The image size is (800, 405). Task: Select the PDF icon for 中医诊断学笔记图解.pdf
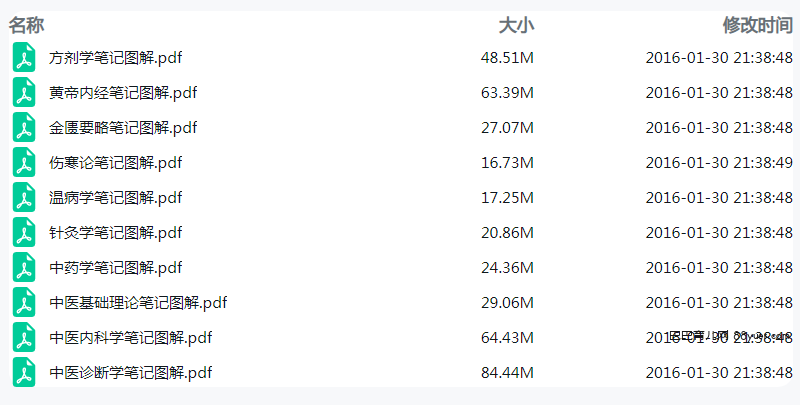coord(24,372)
